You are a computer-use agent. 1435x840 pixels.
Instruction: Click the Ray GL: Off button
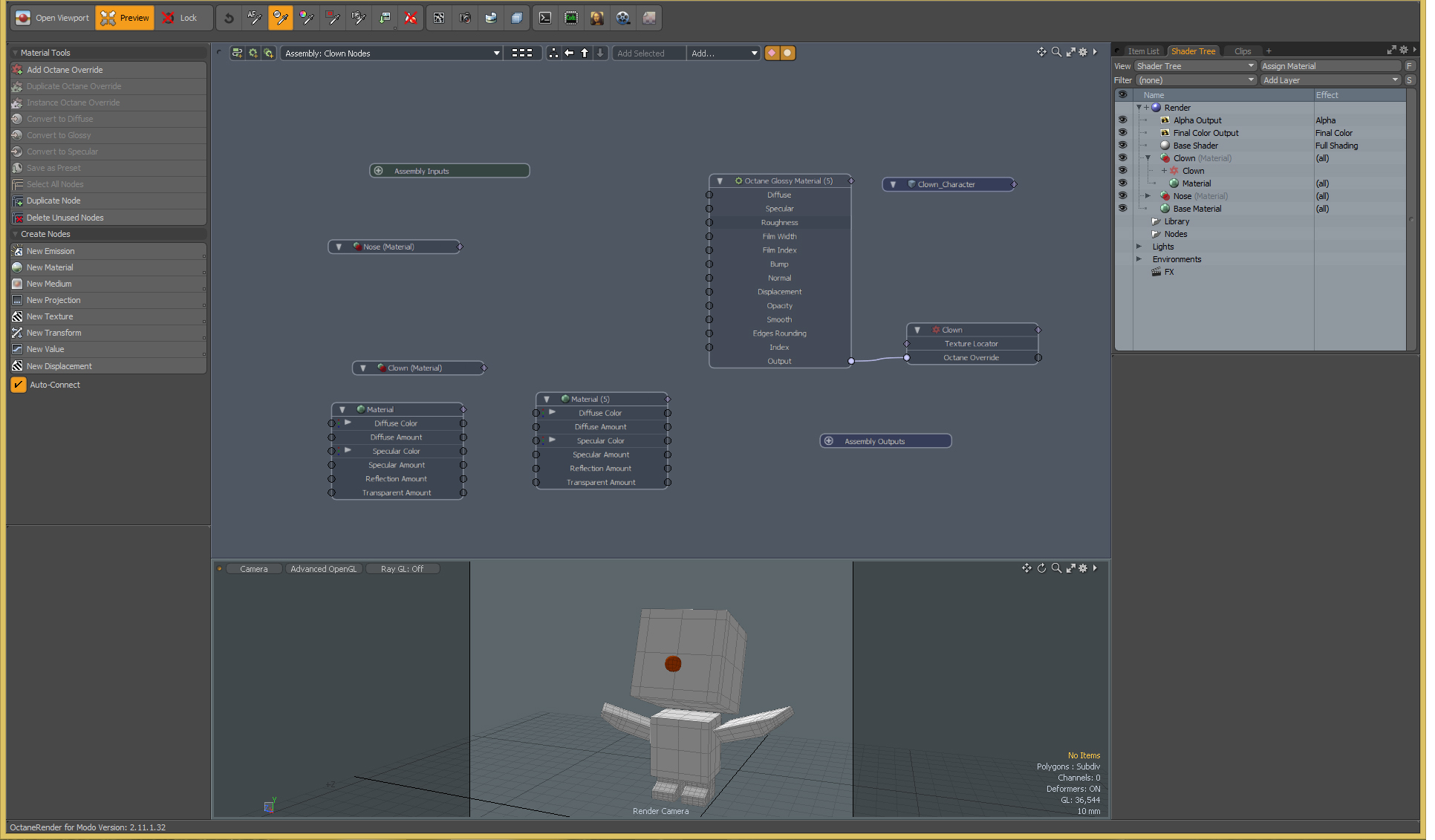click(402, 569)
